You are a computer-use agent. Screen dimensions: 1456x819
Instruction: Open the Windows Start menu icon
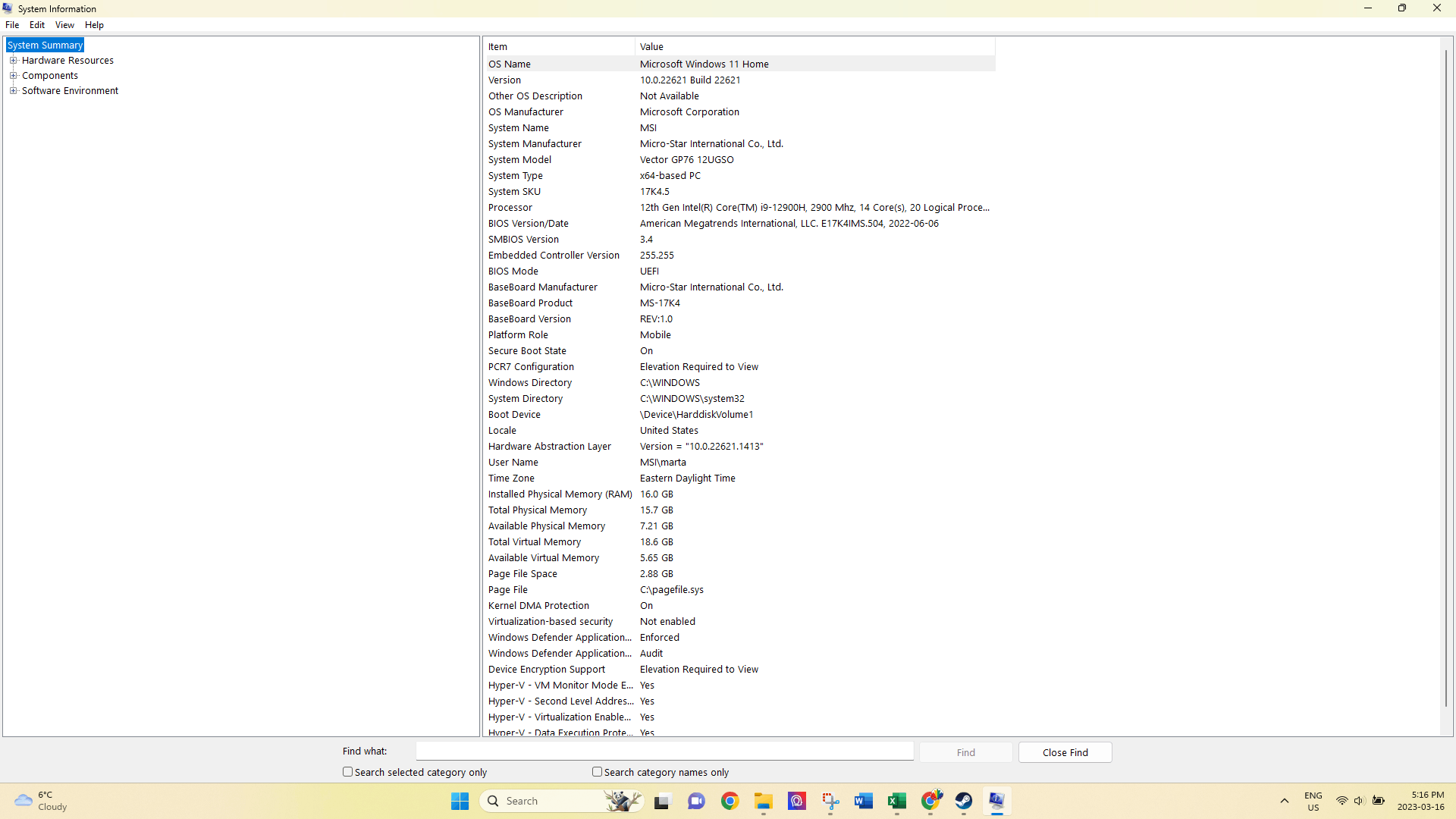(460, 801)
